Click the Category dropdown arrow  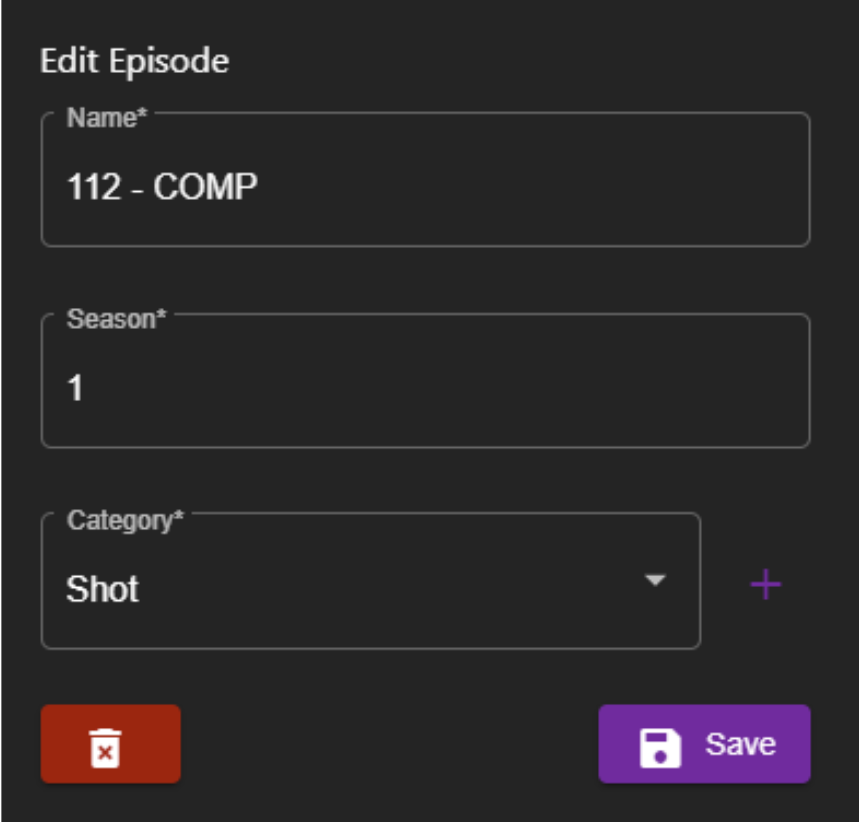tap(654, 580)
